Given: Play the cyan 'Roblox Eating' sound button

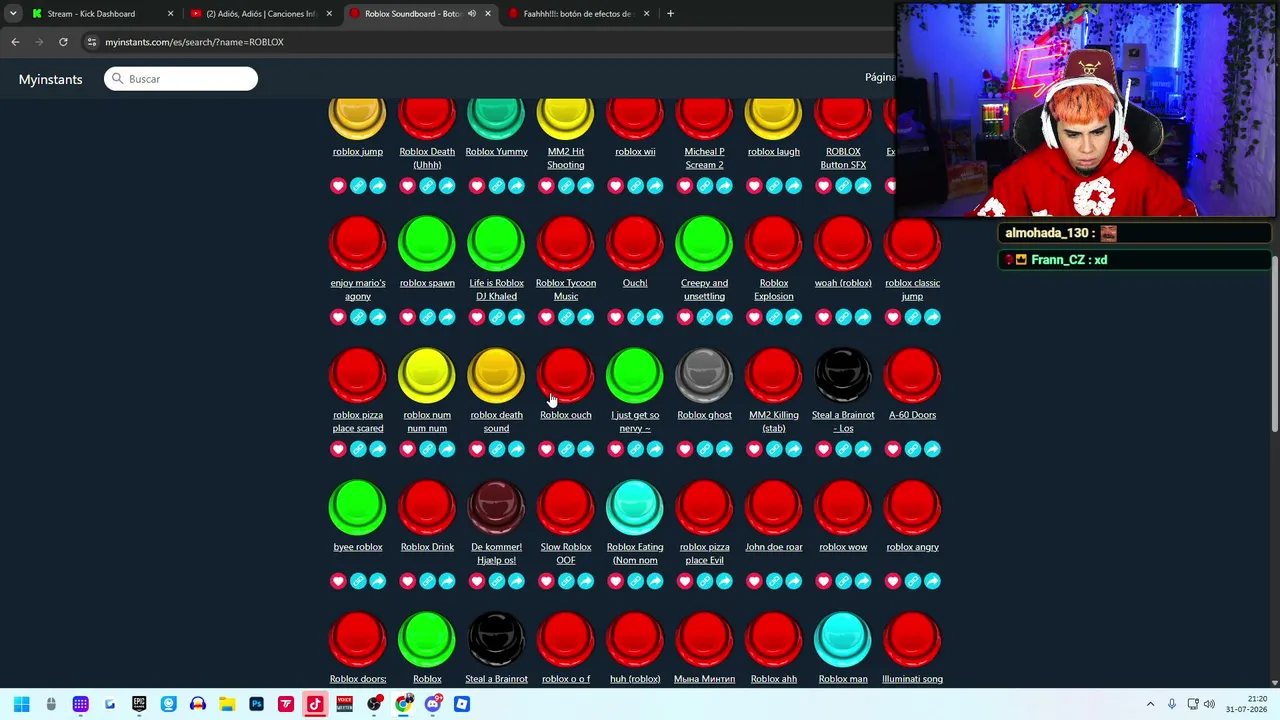Looking at the screenshot, I should point(635,507).
